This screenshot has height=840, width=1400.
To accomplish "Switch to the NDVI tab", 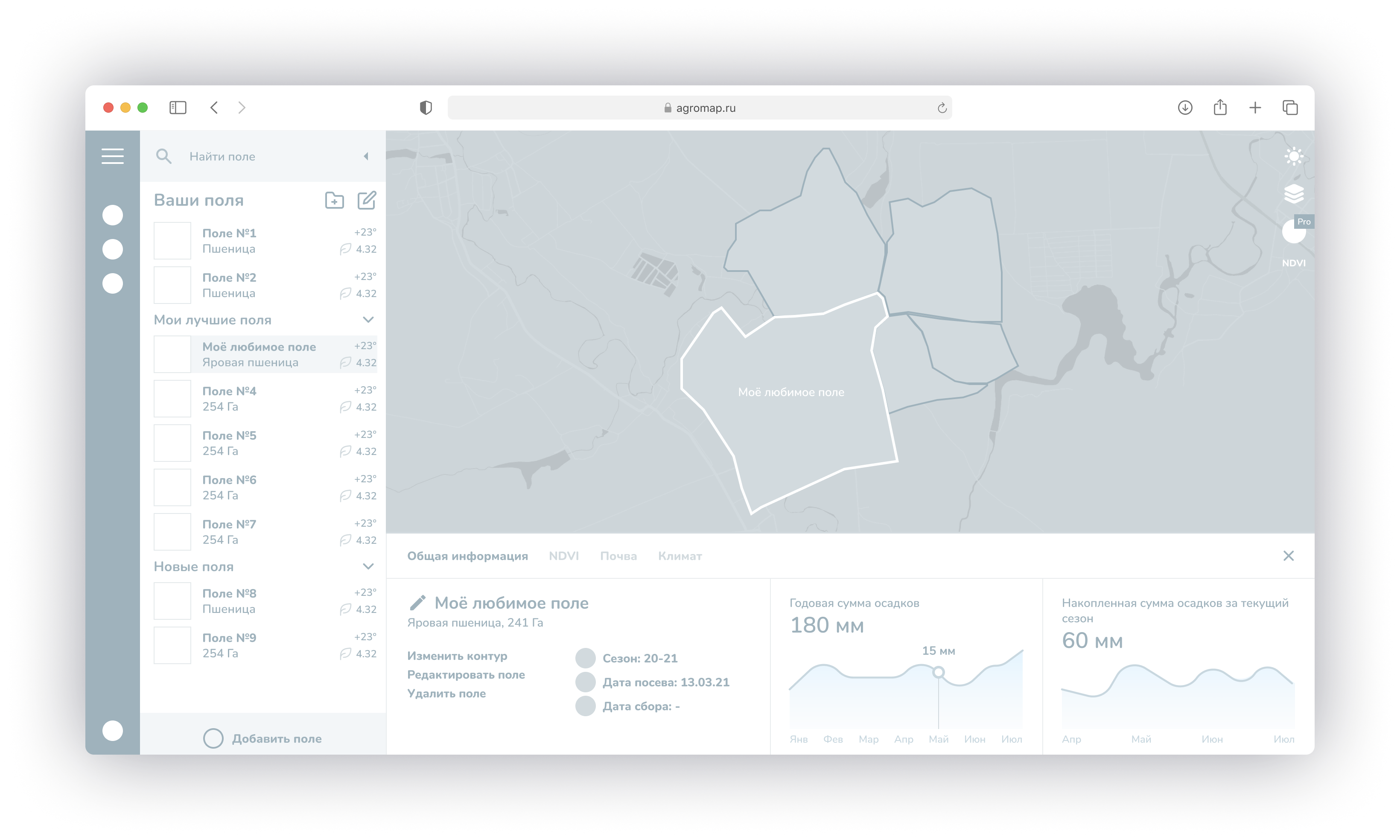I will 563,556.
